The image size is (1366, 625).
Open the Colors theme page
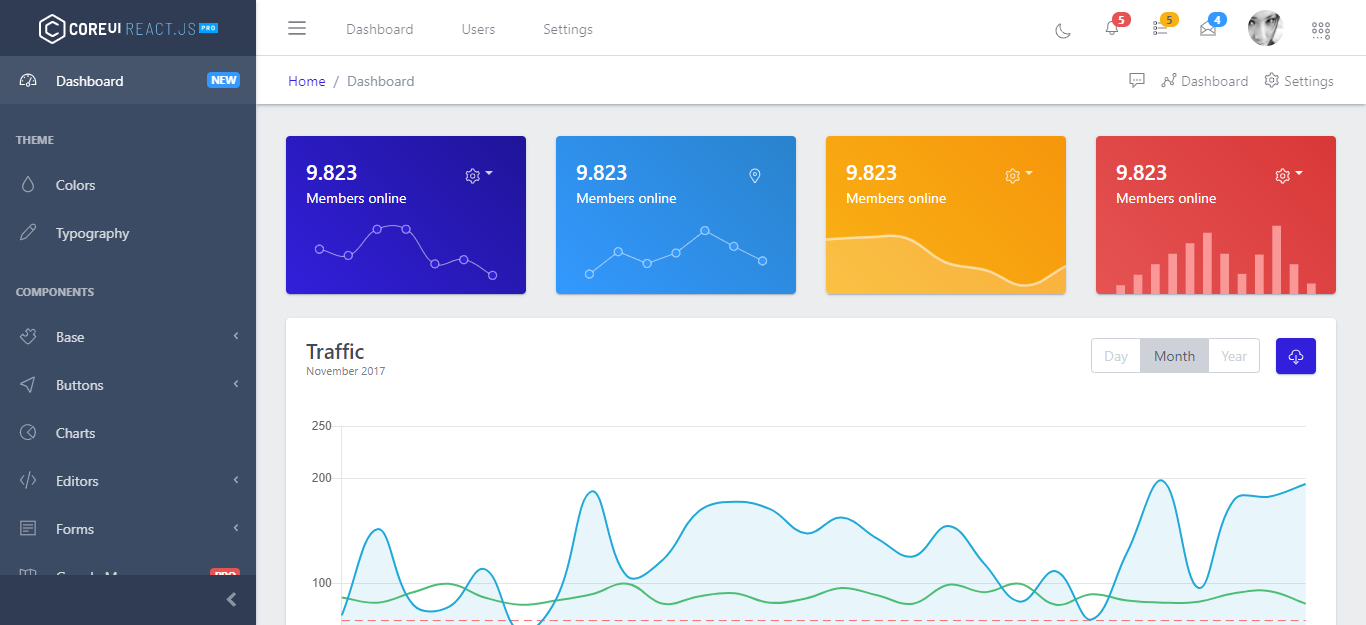tap(76, 184)
